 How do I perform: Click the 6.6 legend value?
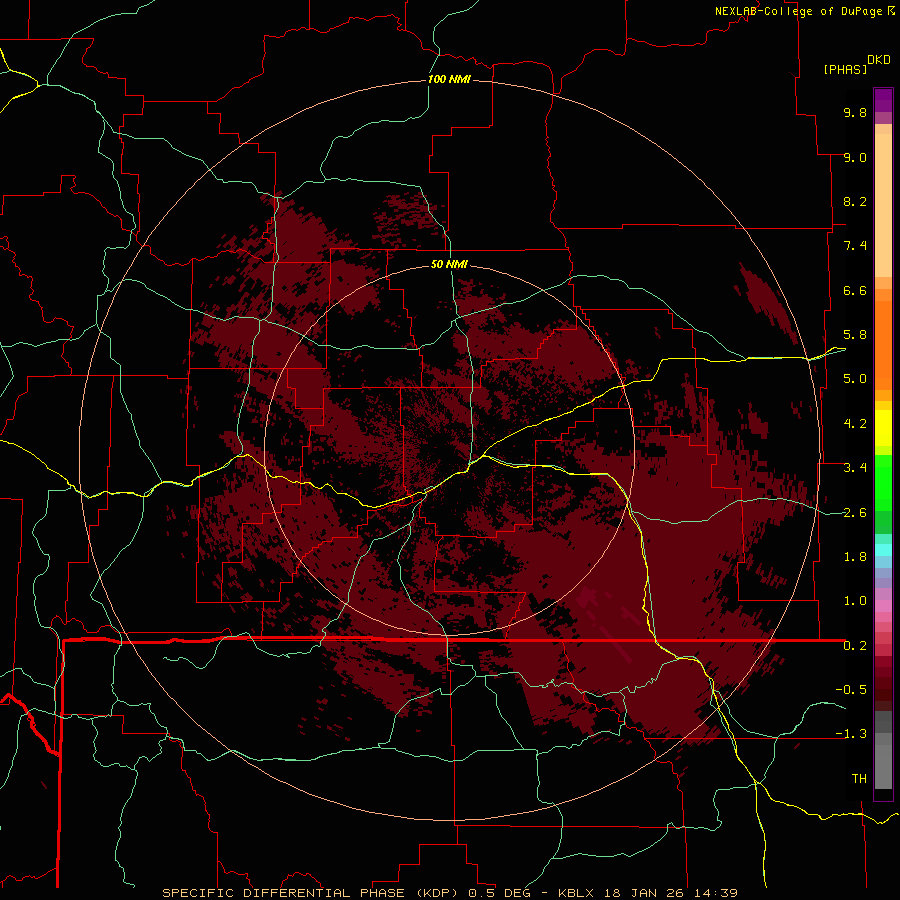(855, 290)
